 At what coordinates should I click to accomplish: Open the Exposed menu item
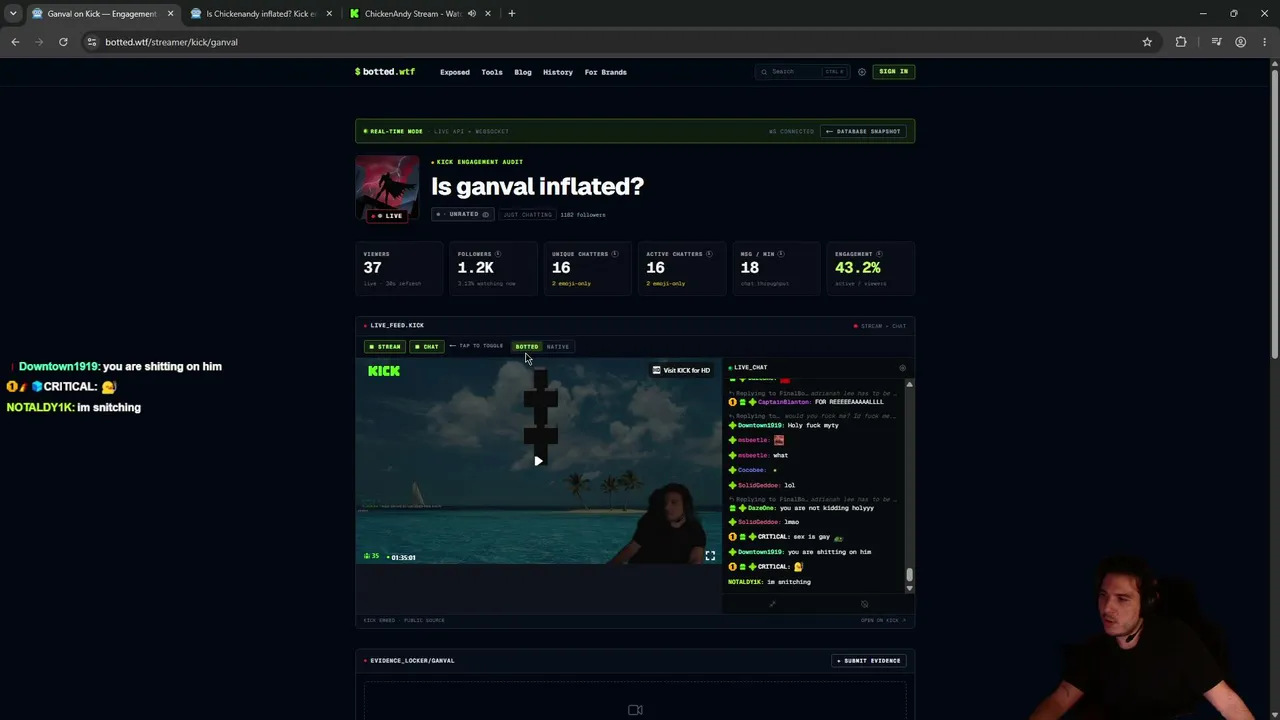pos(455,72)
